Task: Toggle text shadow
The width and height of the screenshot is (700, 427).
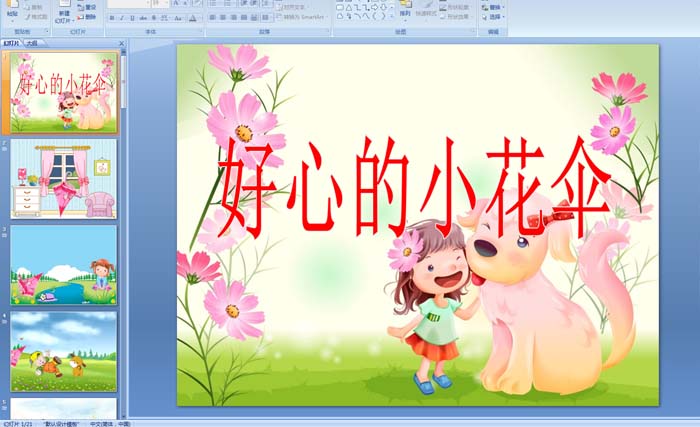Action: pos(154,18)
